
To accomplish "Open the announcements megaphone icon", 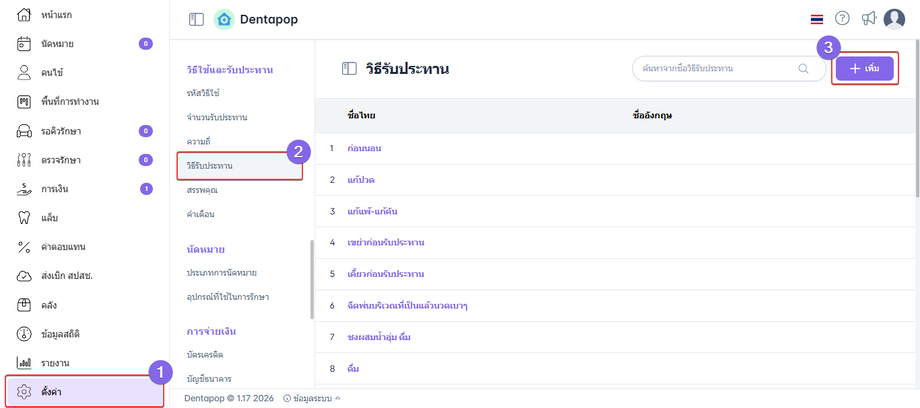I will (x=868, y=19).
